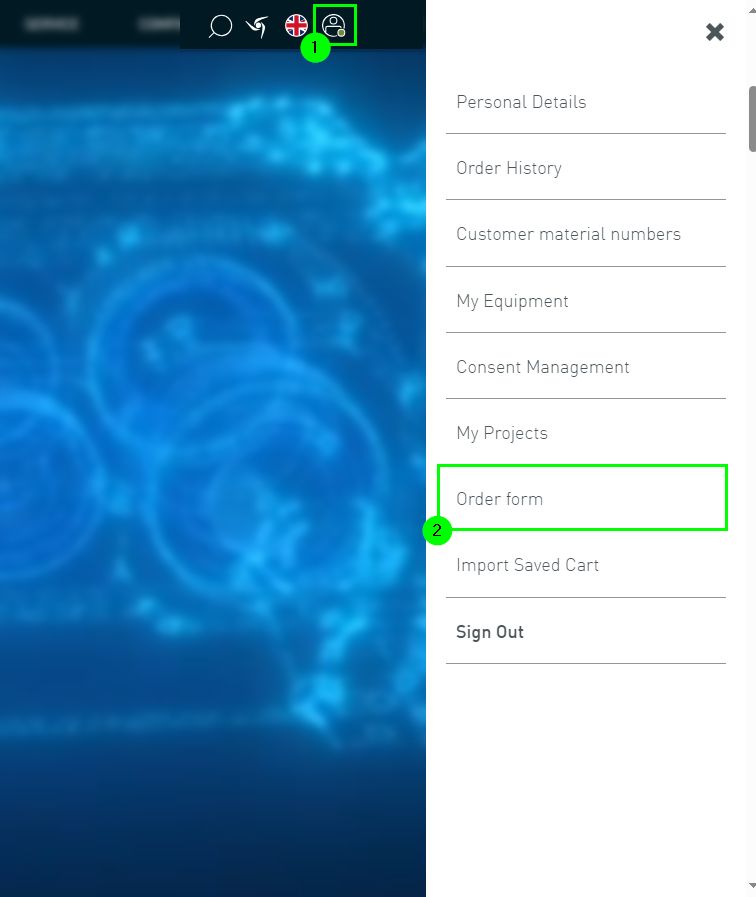The image size is (756, 897).
Task: Click the green step marker numbered 2
Action: (437, 530)
